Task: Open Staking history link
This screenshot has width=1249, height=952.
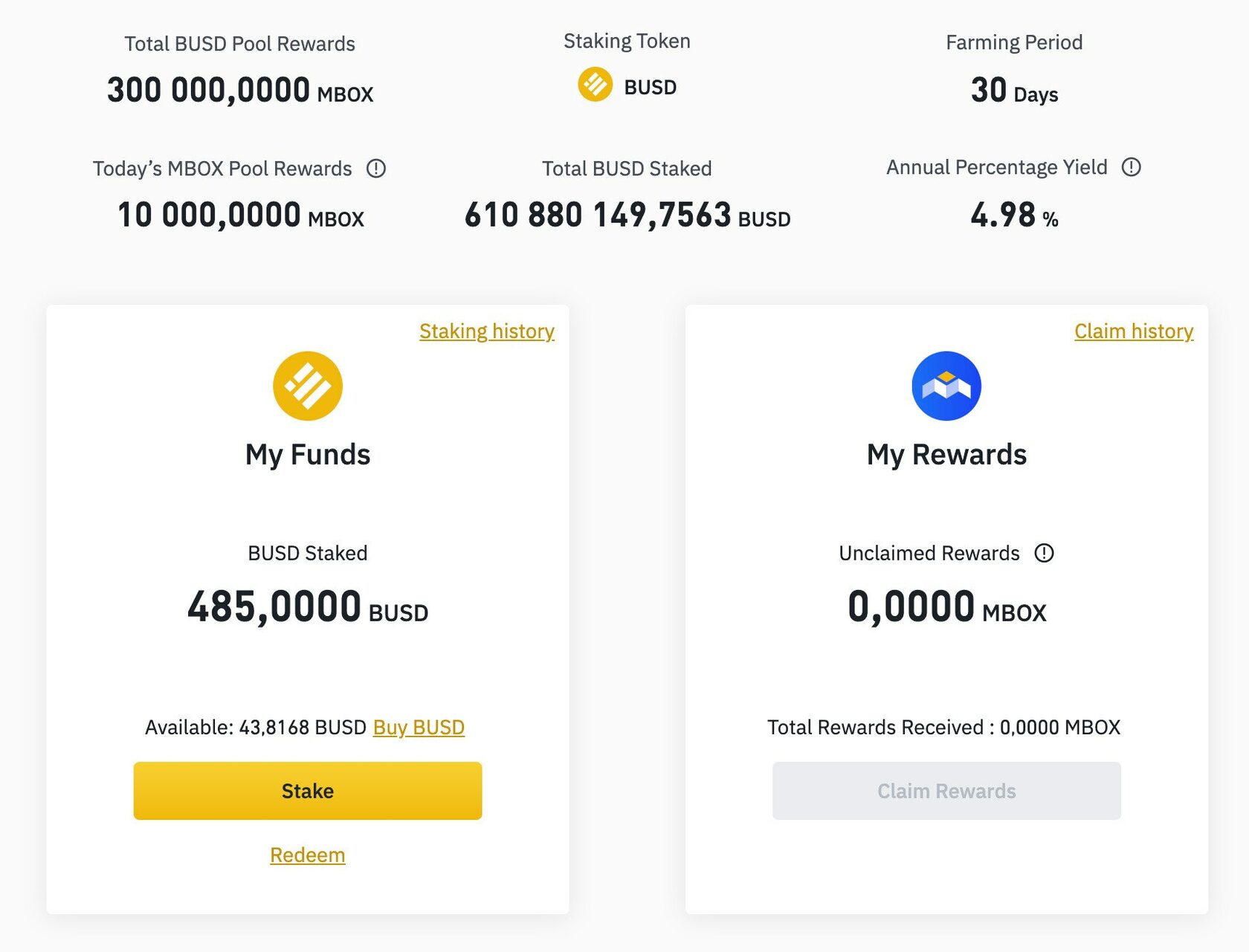Action: tap(487, 331)
